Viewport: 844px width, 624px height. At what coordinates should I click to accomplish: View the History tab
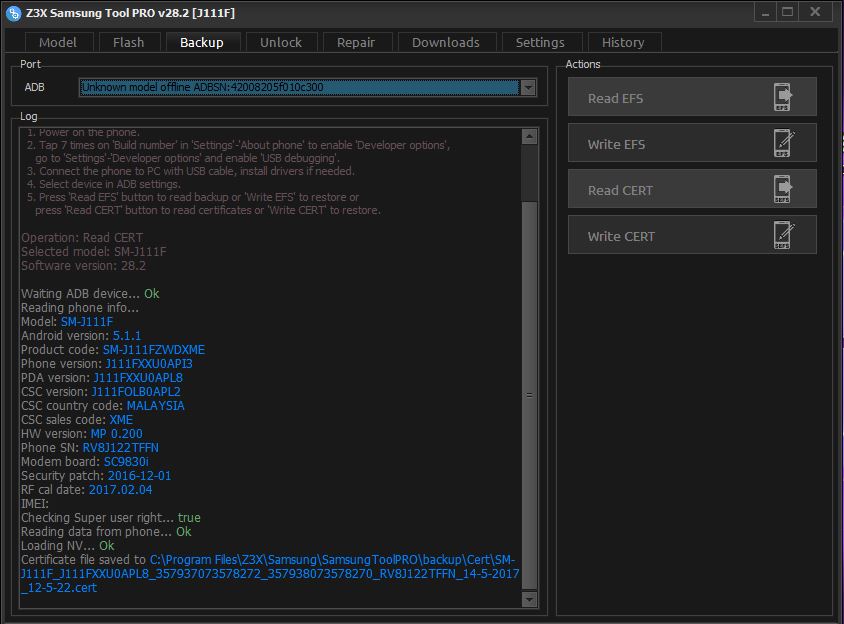pos(623,43)
